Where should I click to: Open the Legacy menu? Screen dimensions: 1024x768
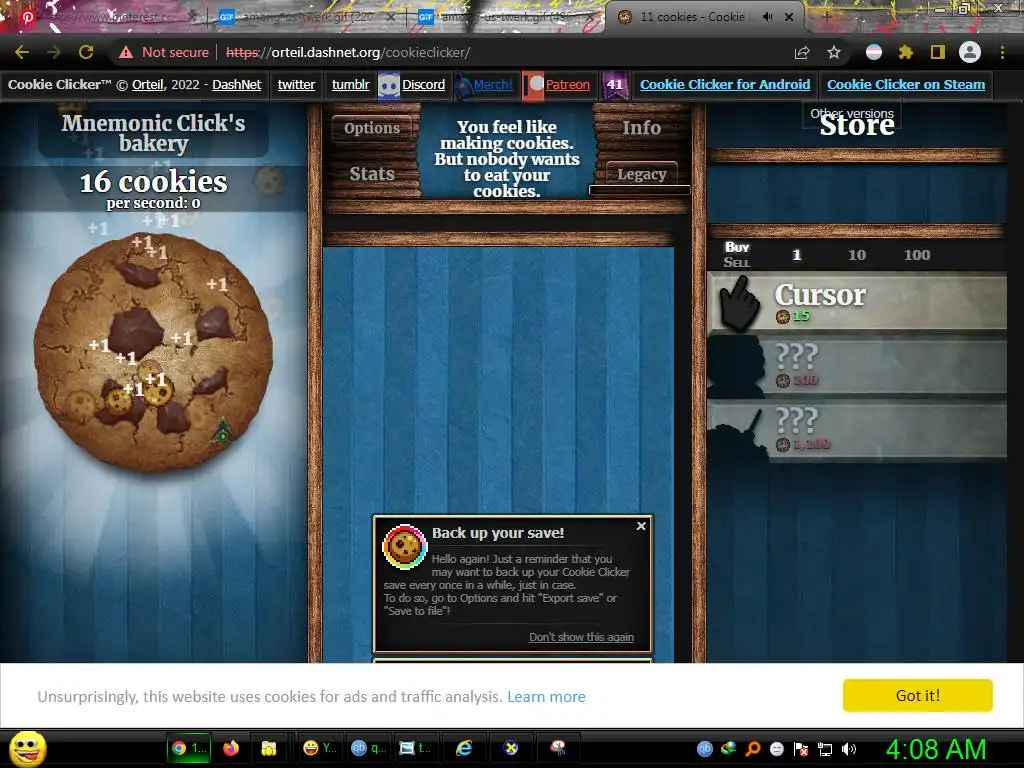[641, 174]
